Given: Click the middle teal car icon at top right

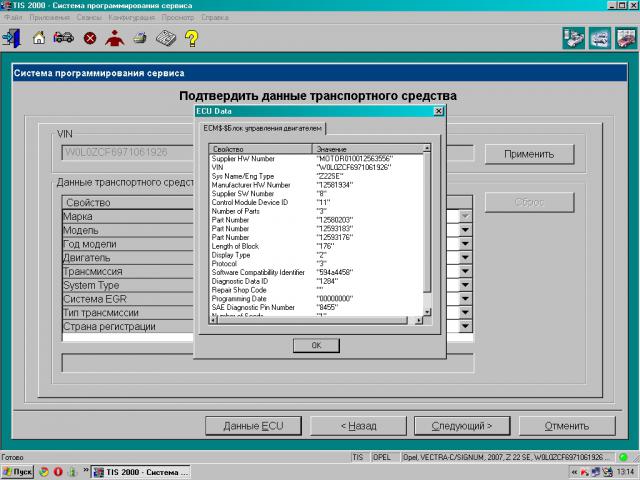Looking at the screenshot, I should pyautogui.click(x=600, y=38).
